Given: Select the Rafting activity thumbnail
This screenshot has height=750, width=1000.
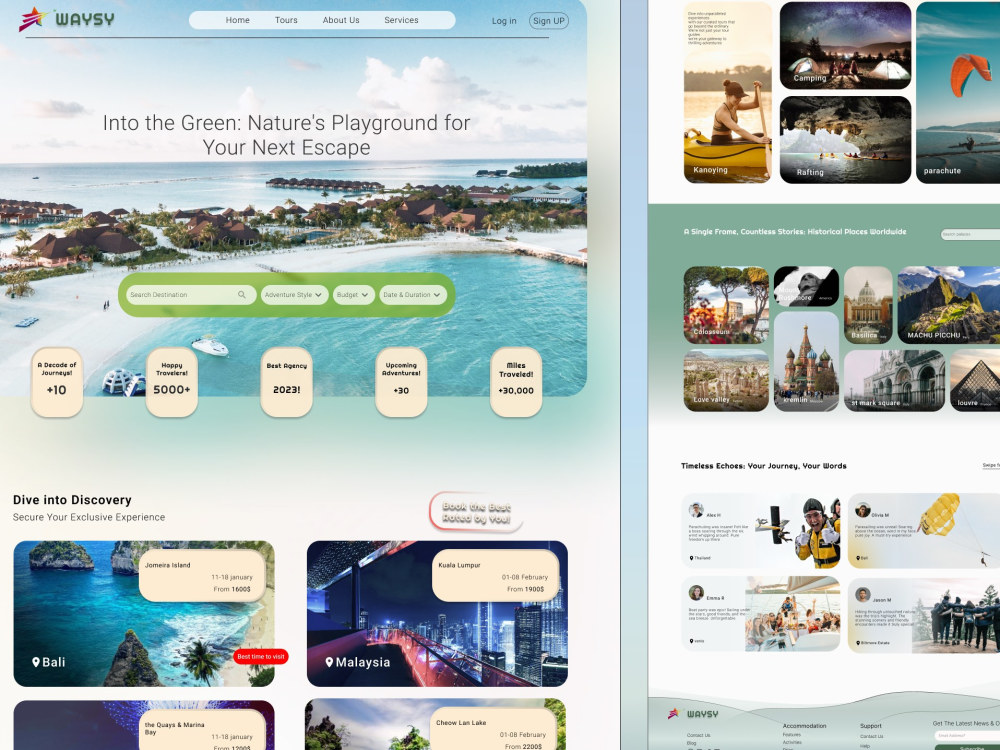Looking at the screenshot, I should pyautogui.click(x=845, y=140).
